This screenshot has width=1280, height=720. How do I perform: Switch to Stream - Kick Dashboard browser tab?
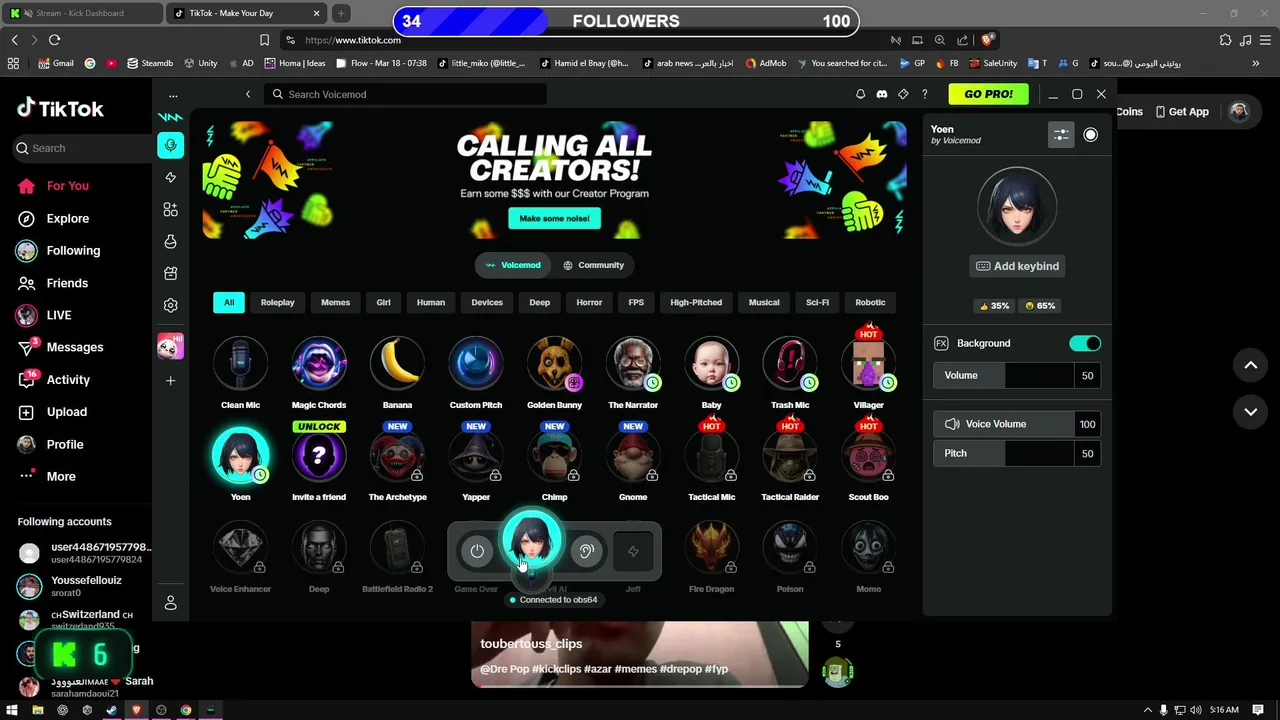[x=80, y=13]
